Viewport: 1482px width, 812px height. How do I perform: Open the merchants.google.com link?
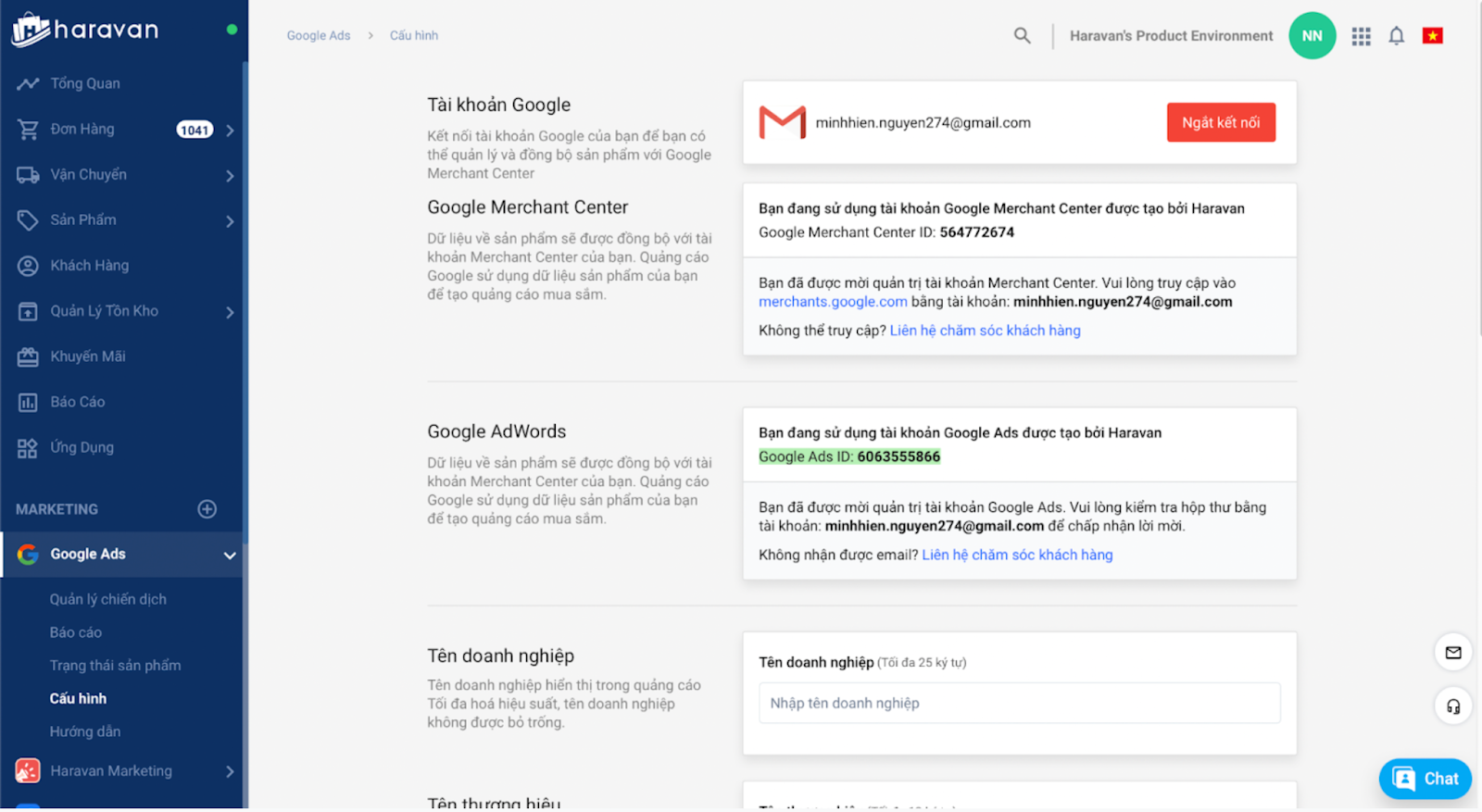tap(833, 302)
